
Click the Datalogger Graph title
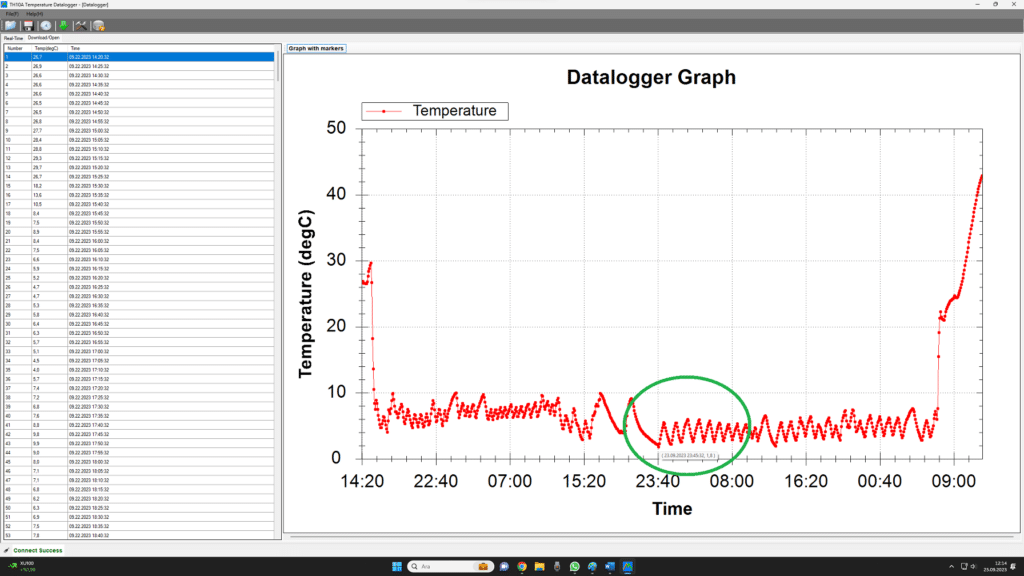(x=651, y=77)
